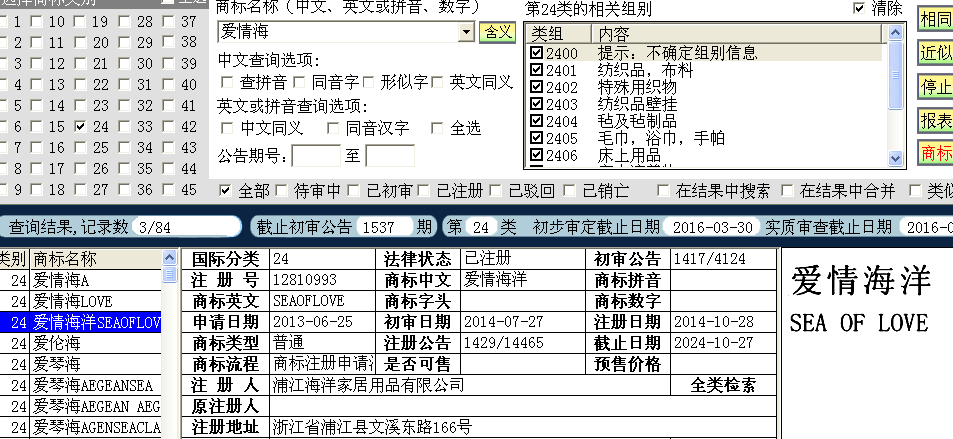Screen dimensions: 953x439
Task: Click the group list scrollbar thumb
Action: pyautogui.click(x=895, y=75)
